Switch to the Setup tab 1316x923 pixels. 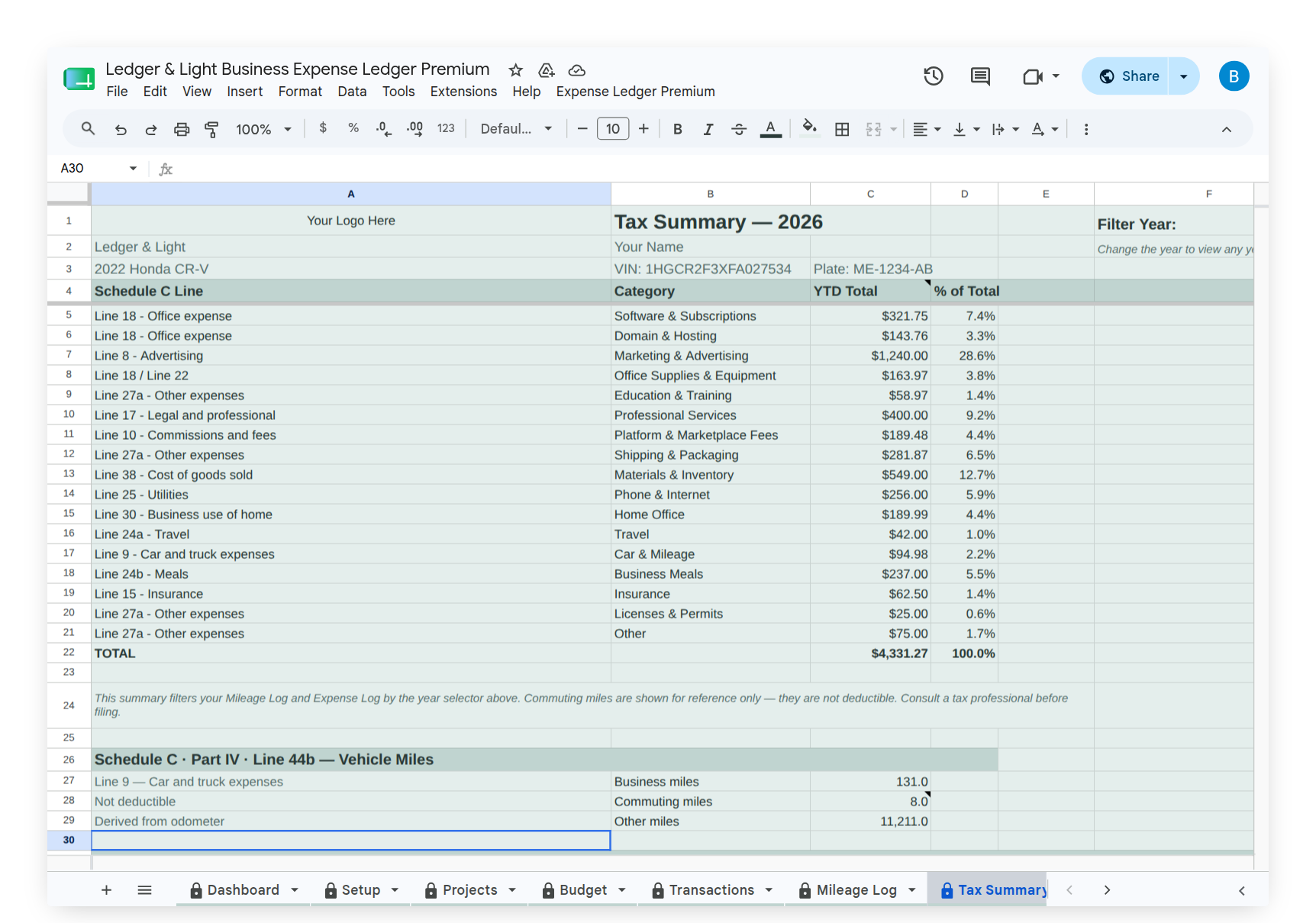361,890
